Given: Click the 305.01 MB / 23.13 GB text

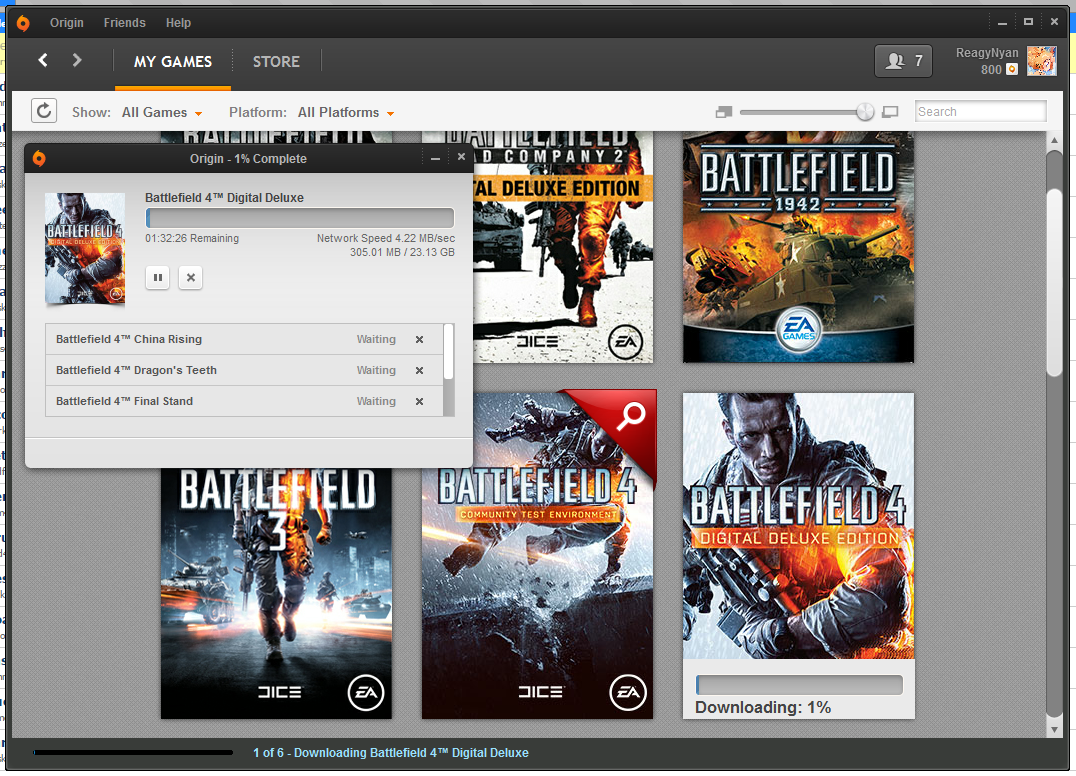Looking at the screenshot, I should [x=402, y=252].
